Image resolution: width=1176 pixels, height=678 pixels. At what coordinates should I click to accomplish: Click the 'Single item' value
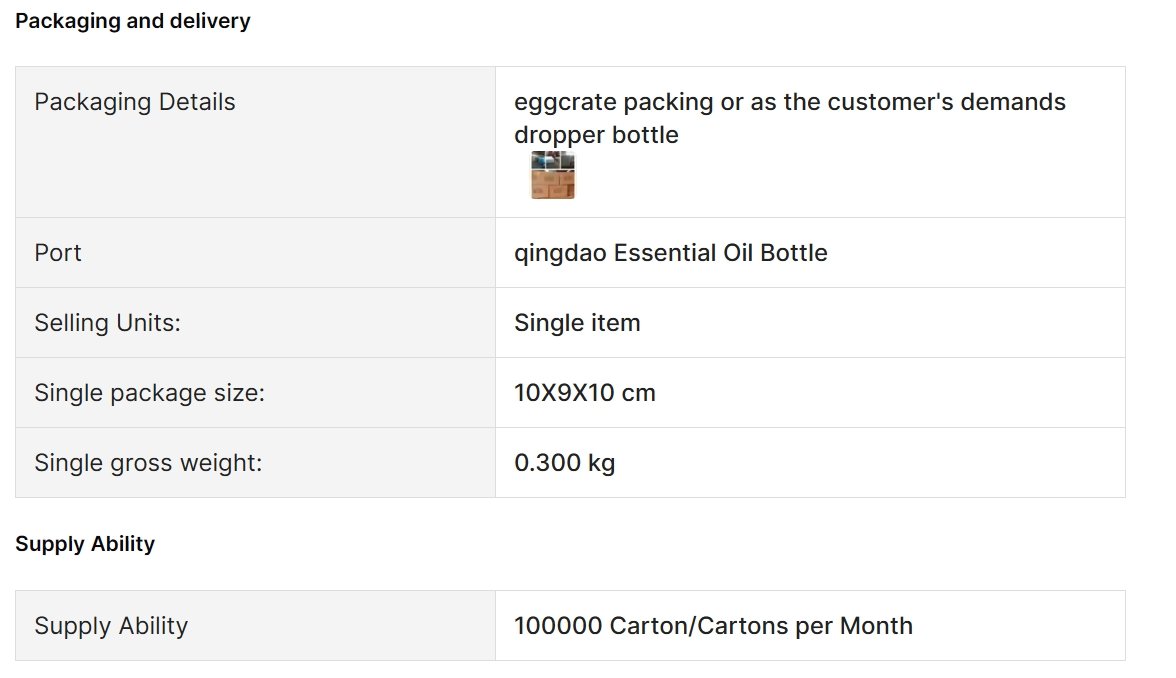[577, 322]
